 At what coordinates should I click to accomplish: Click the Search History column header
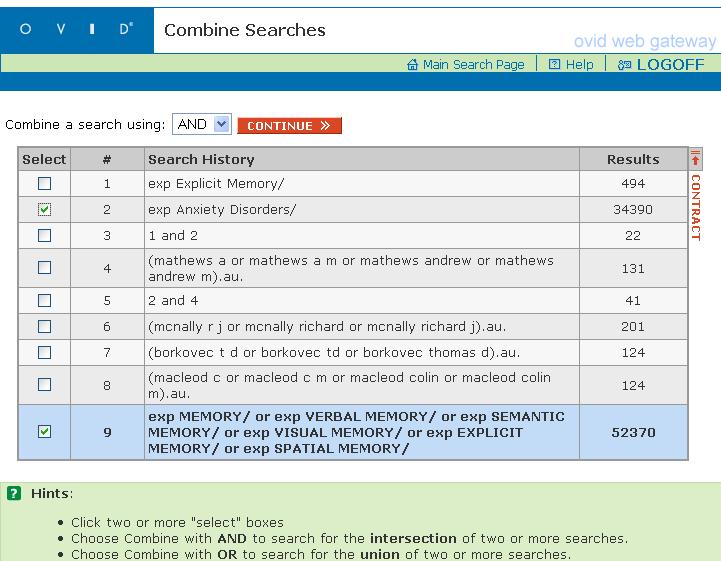pyautogui.click(x=201, y=159)
